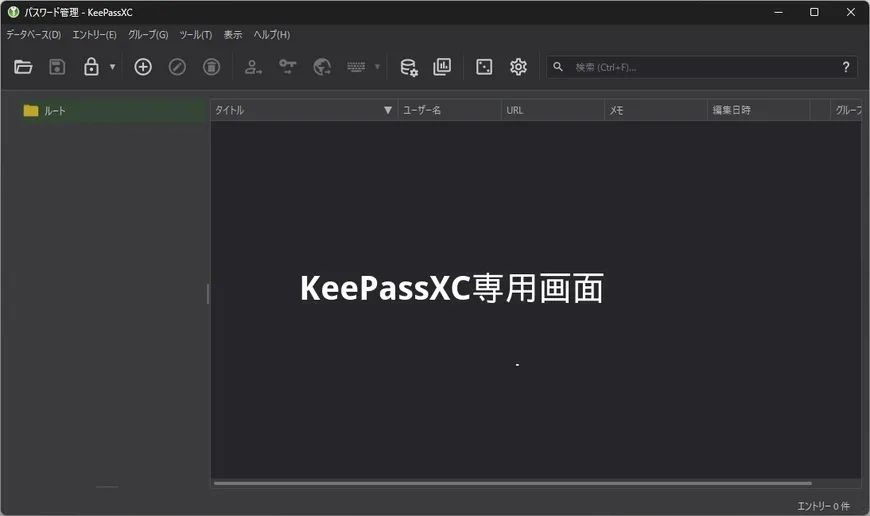The image size is (870, 516).
Task: Open the ヘルプ(H) menu
Action: pos(272,34)
